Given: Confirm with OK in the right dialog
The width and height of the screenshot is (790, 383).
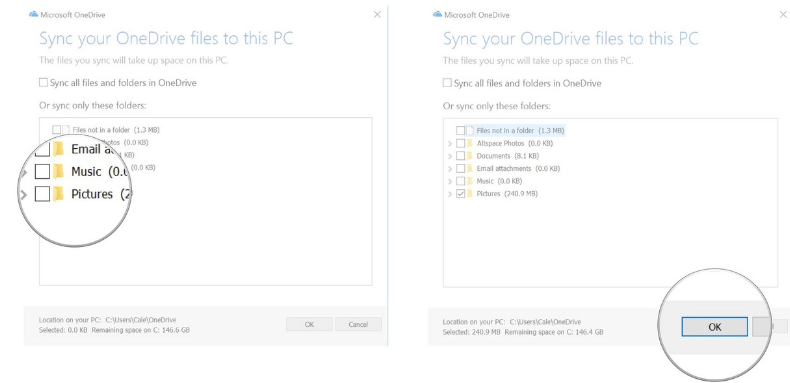Looking at the screenshot, I should [714, 327].
